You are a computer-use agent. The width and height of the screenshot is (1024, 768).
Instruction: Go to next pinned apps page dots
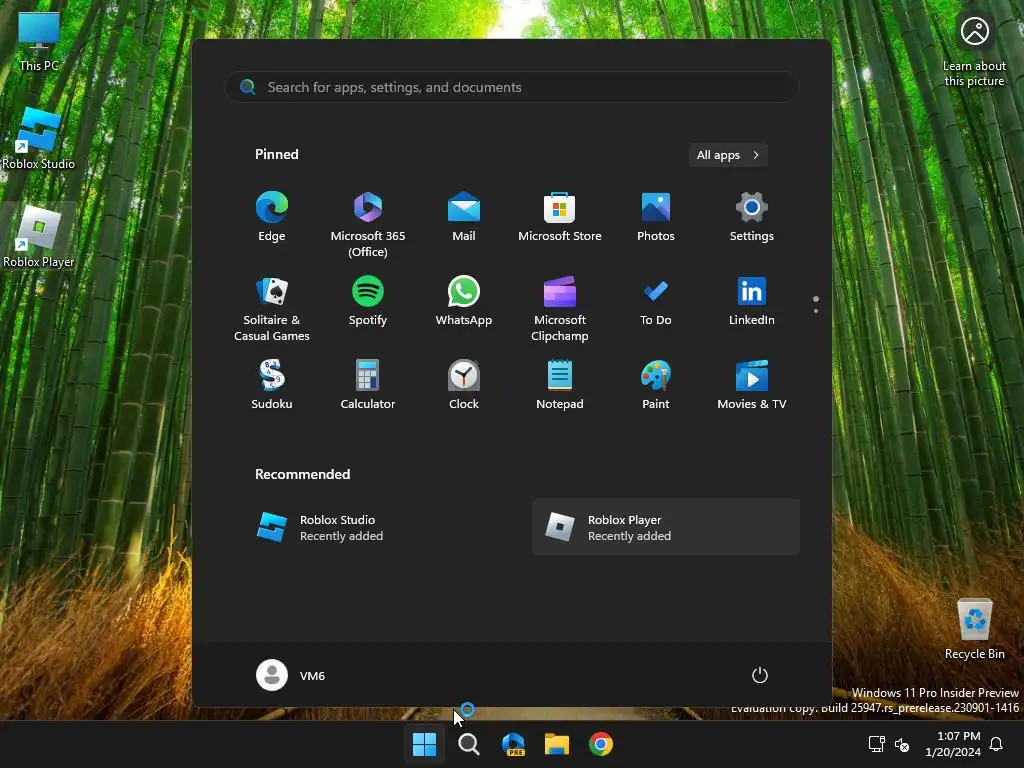coord(816,304)
